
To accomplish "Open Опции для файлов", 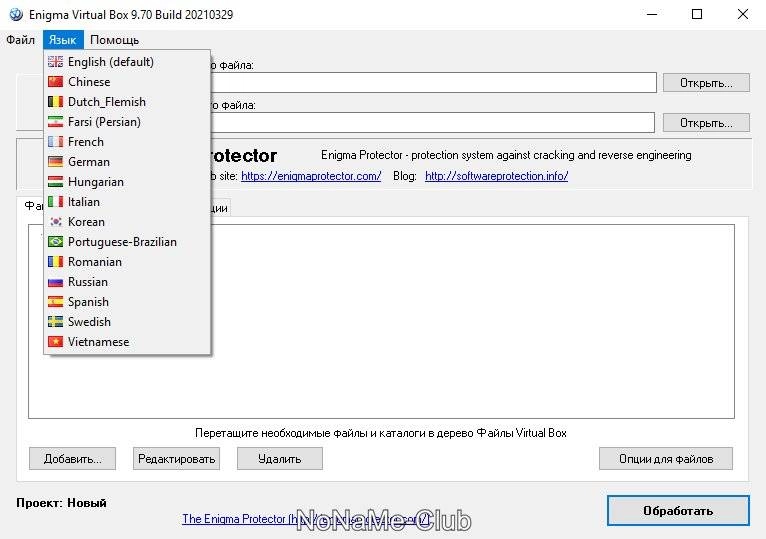I will click(x=666, y=458).
